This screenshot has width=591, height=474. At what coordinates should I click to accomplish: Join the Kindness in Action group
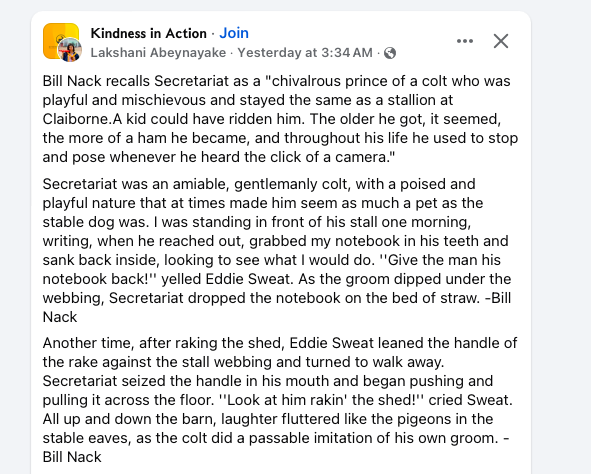click(x=234, y=33)
